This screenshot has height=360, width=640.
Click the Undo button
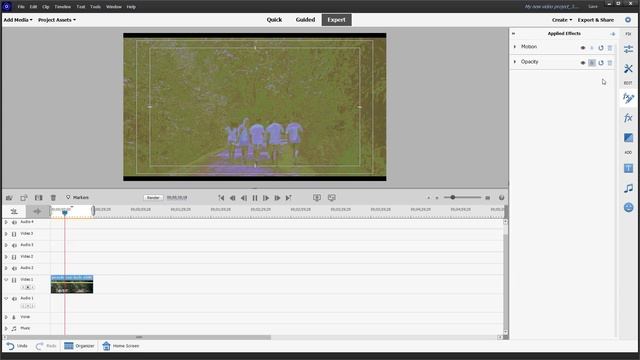pyautogui.click(x=17, y=346)
